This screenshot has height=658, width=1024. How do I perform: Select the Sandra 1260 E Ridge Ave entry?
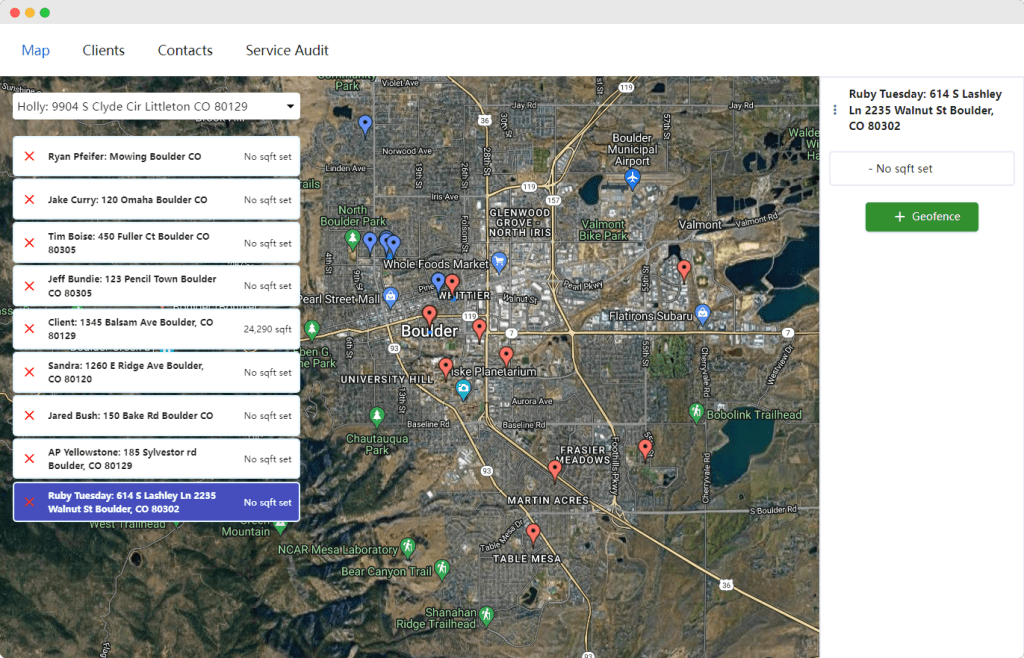140,372
